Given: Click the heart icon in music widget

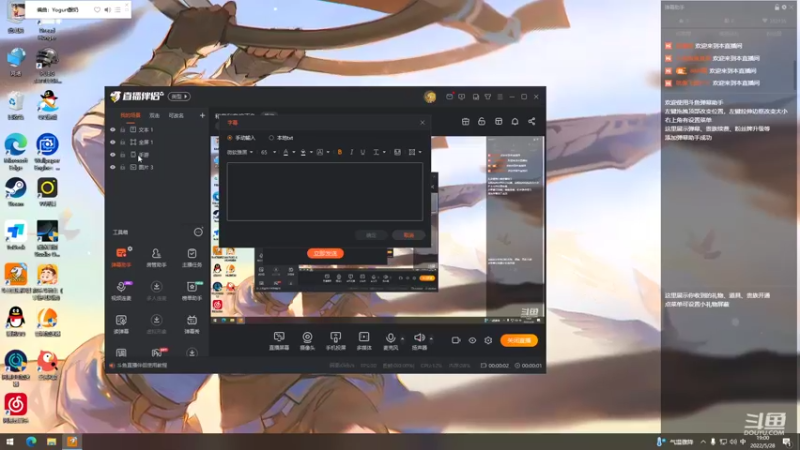Looking at the screenshot, I should (97, 10).
